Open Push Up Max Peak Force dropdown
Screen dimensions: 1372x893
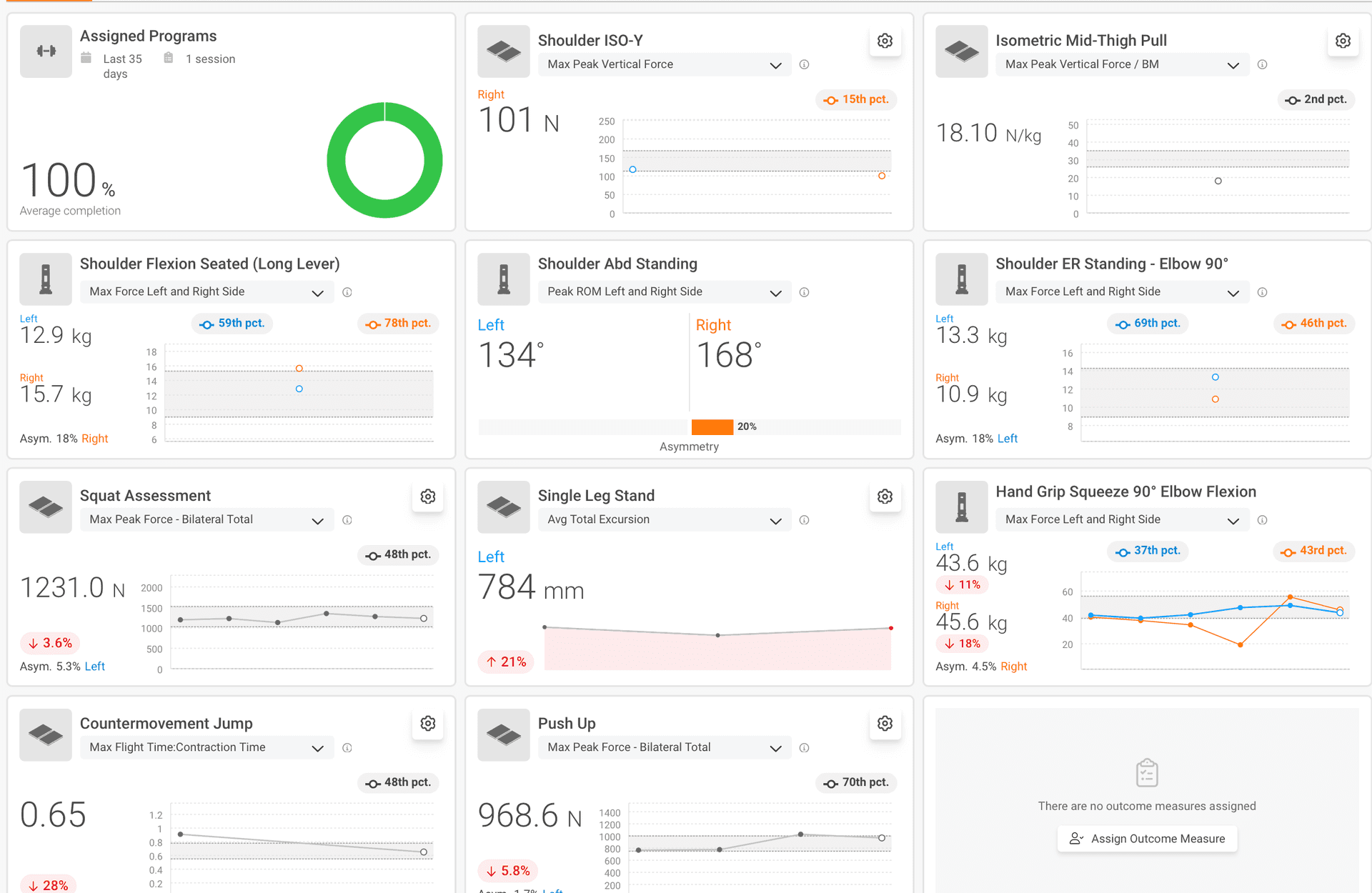coord(664,748)
